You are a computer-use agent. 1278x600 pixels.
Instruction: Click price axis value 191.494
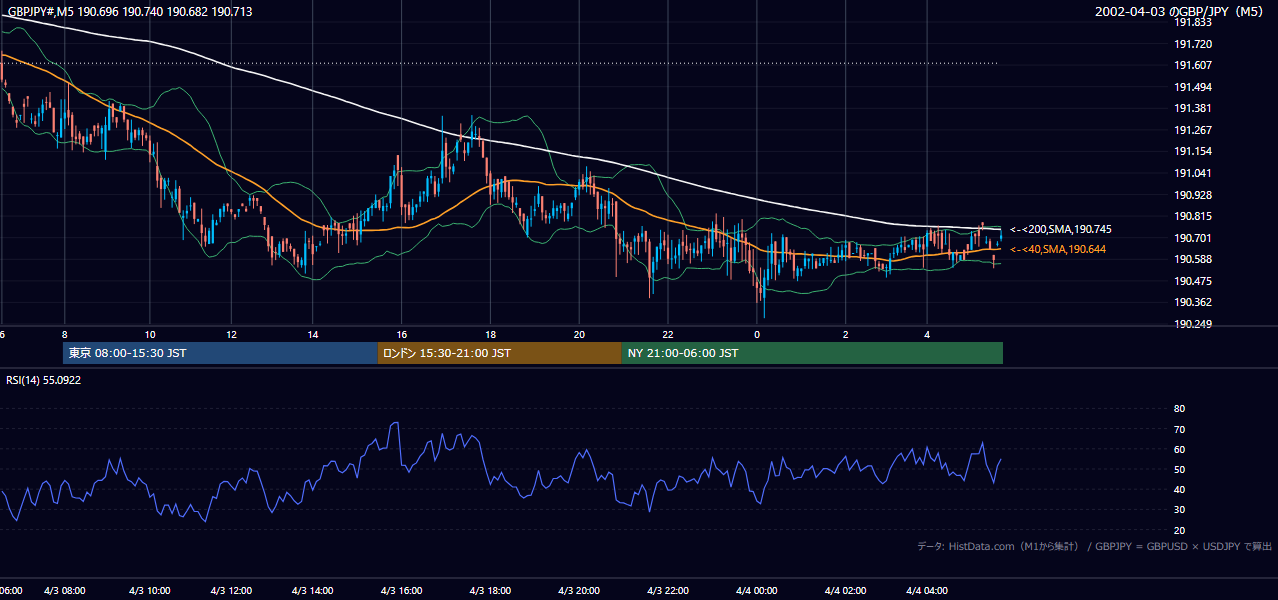[1193, 87]
